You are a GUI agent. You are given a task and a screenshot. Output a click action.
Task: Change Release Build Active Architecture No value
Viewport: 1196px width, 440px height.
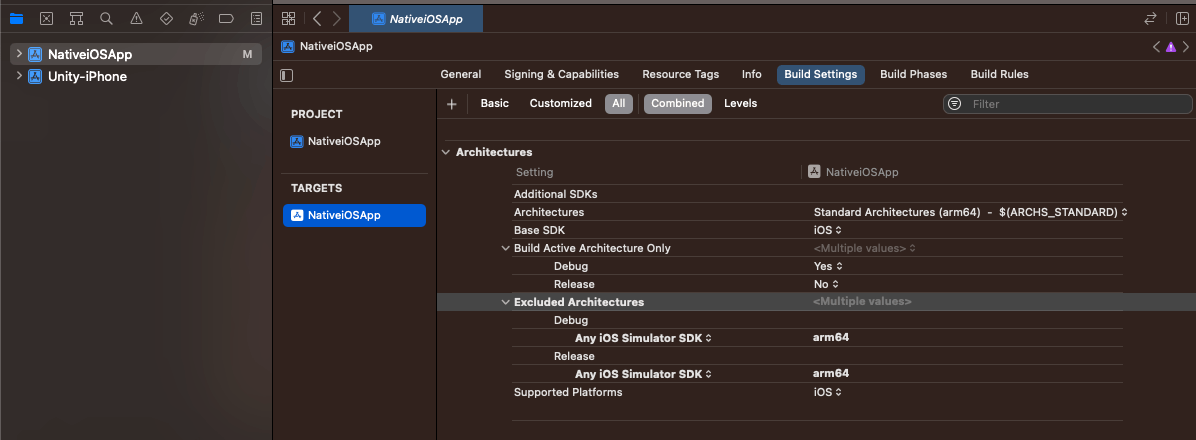pos(826,284)
